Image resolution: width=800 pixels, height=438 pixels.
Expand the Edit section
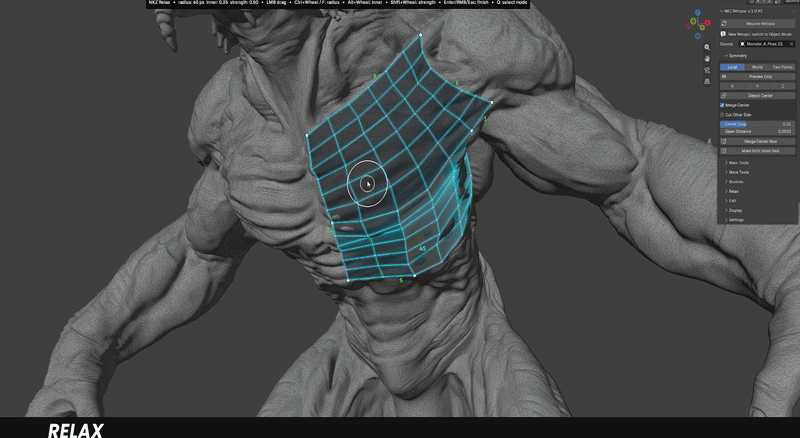[731, 201]
